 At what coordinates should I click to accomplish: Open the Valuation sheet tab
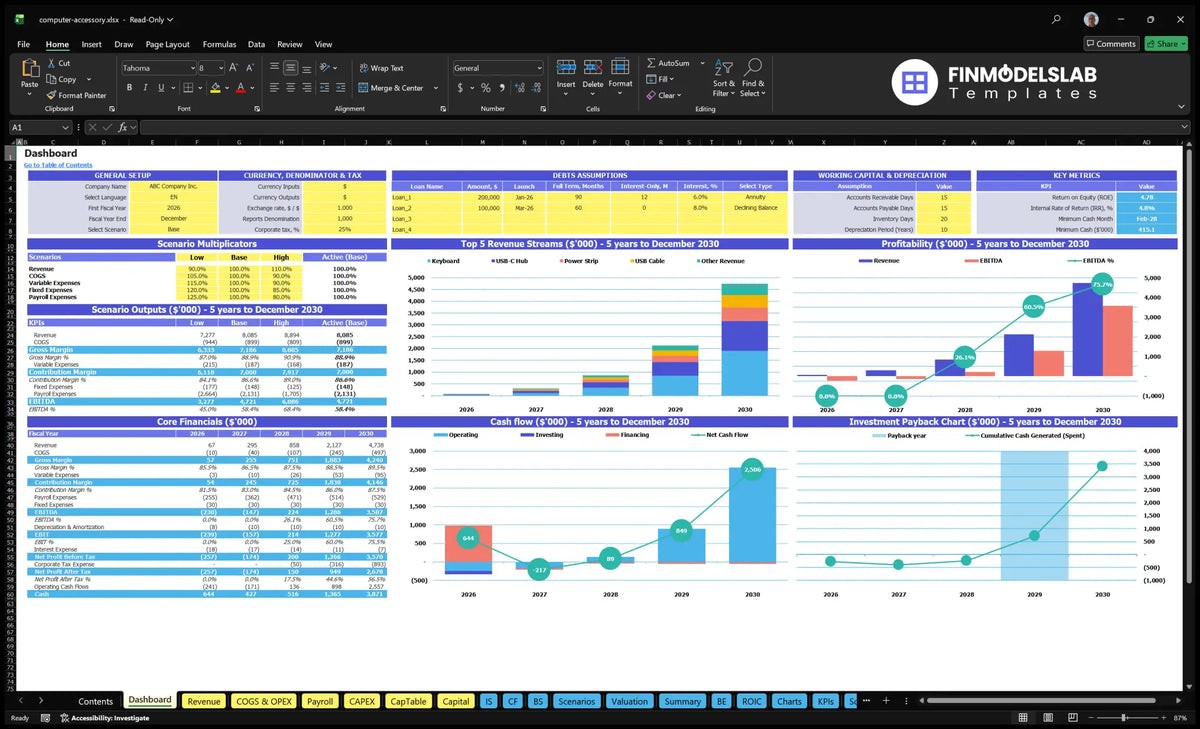630,701
